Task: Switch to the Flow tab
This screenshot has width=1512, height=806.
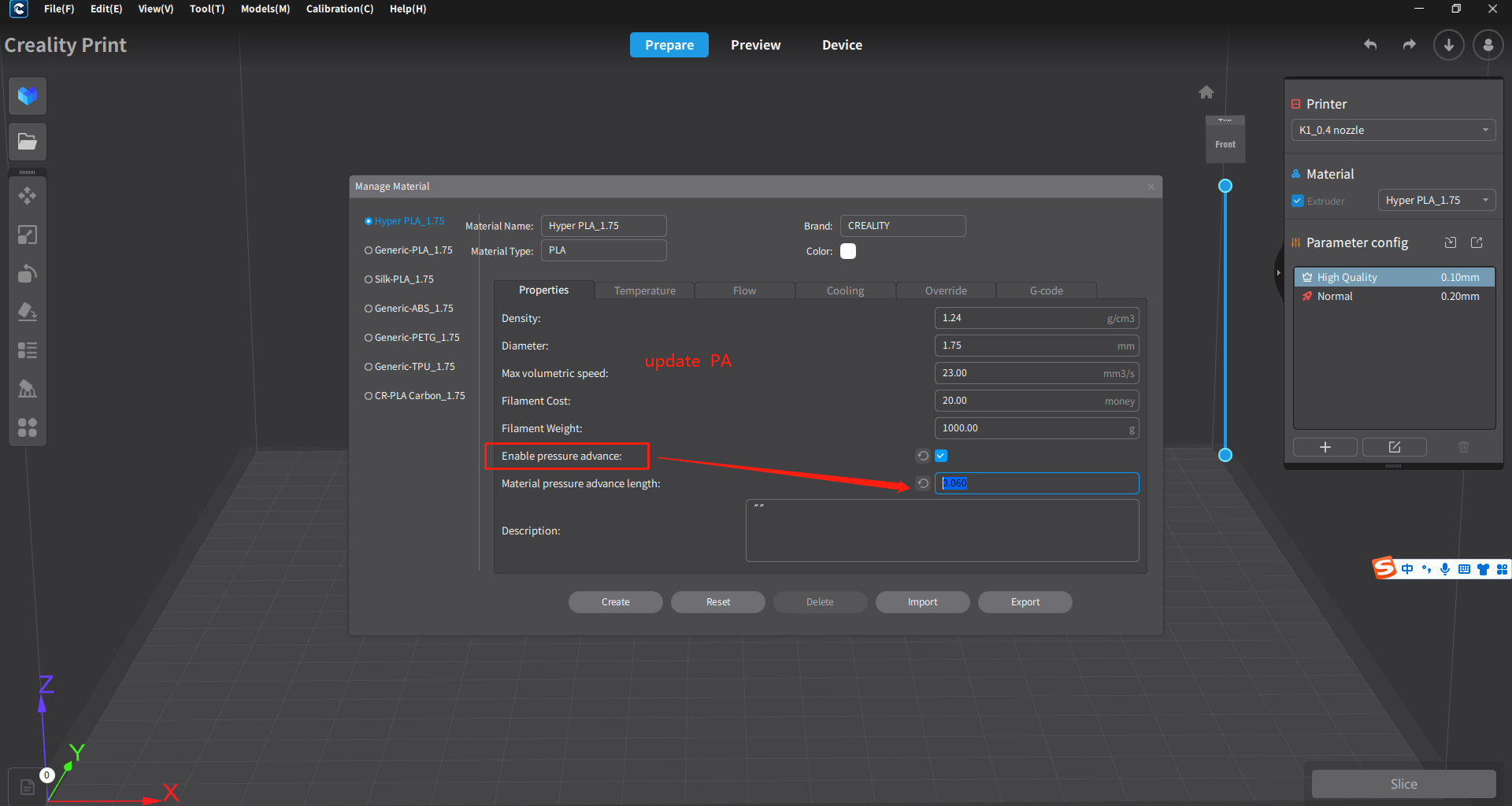Action: [744, 290]
